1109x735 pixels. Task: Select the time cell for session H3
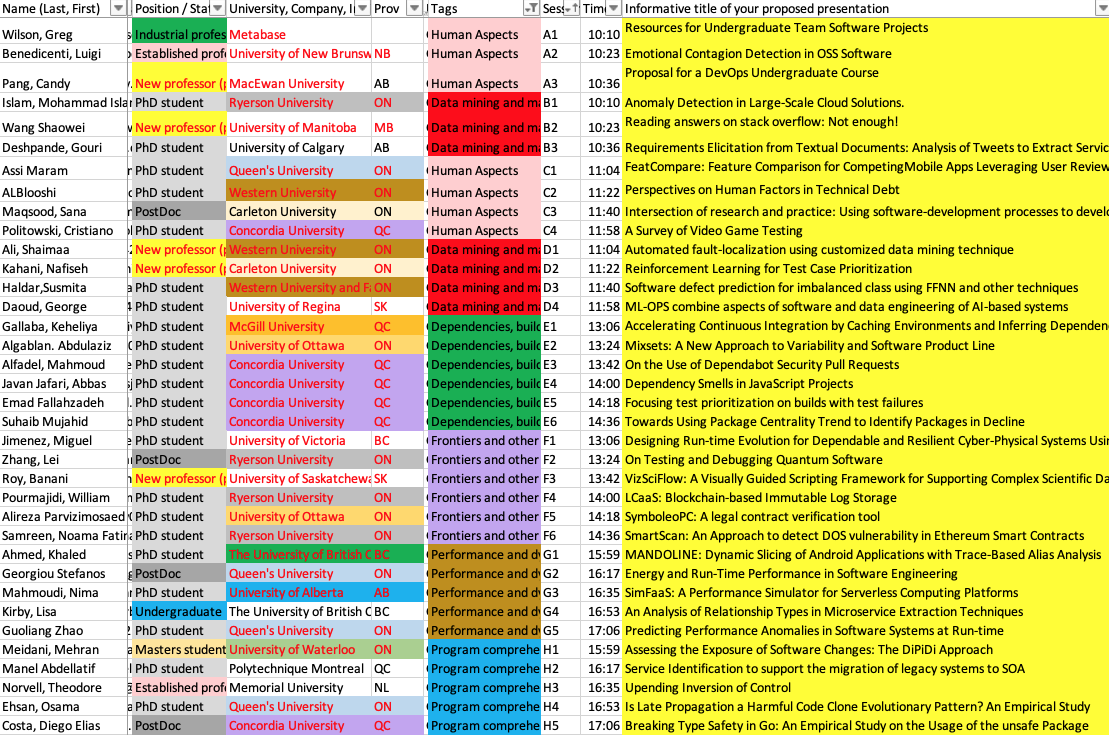coord(601,688)
